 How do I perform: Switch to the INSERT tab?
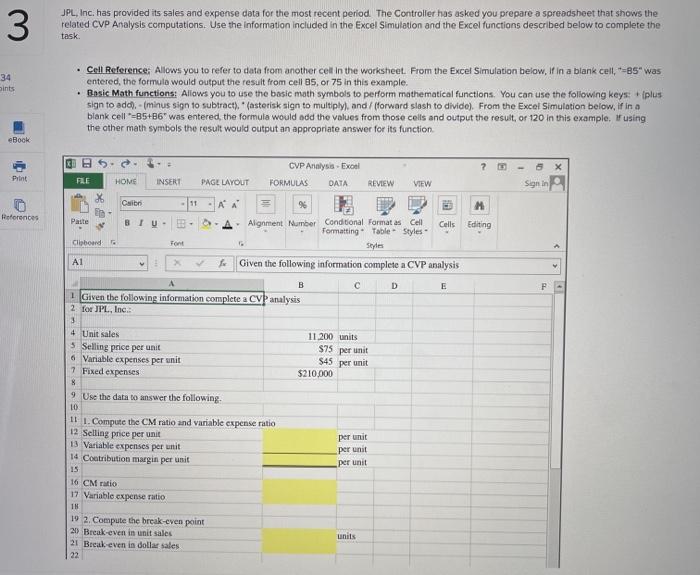[169, 182]
